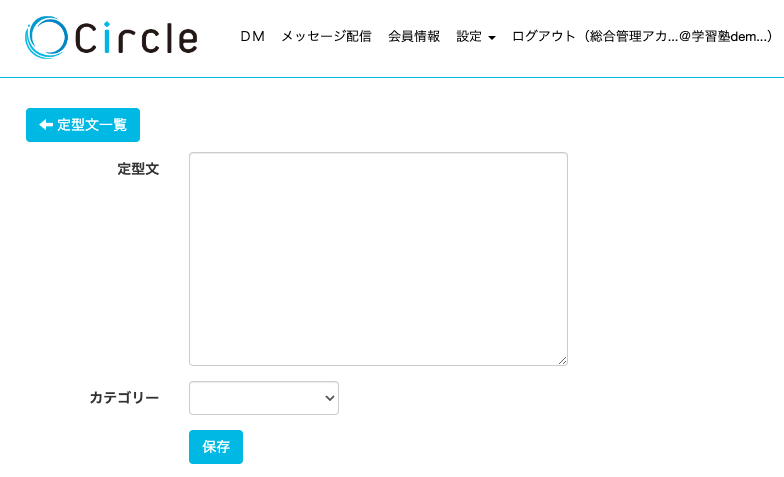Go to メッセージ配信 page
784x477 pixels.
point(326,37)
